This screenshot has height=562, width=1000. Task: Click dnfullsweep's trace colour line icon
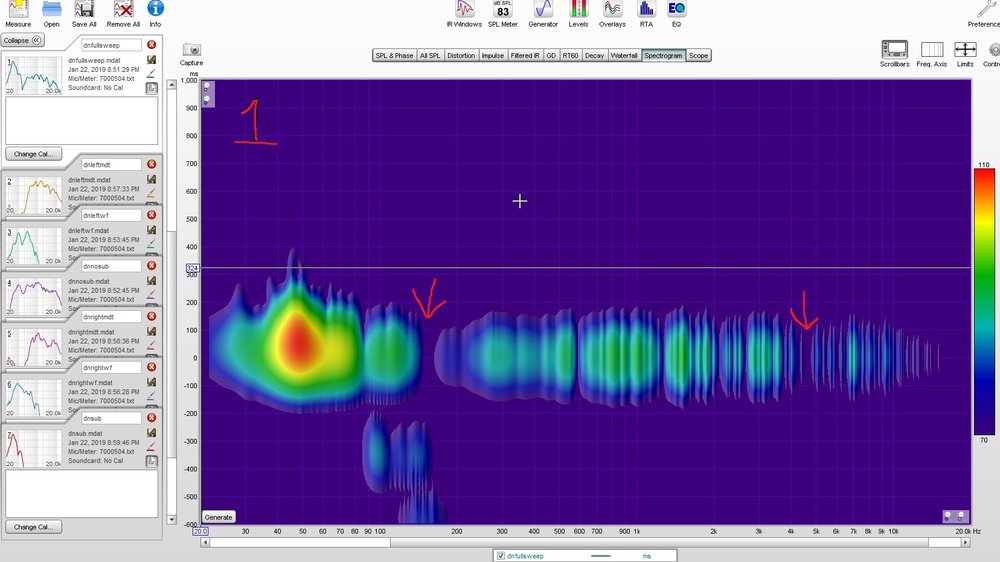(x=151, y=74)
